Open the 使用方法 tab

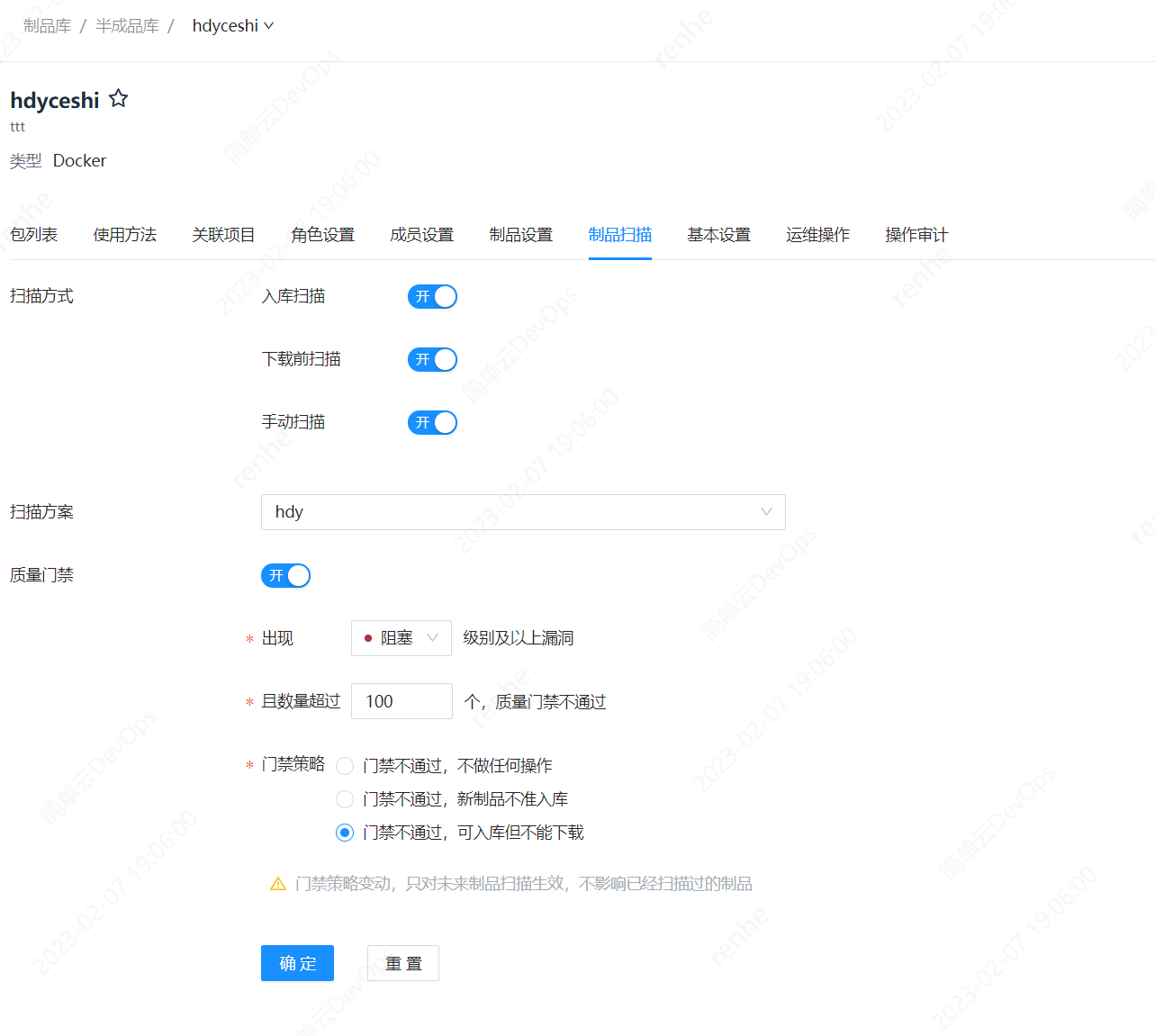125,235
